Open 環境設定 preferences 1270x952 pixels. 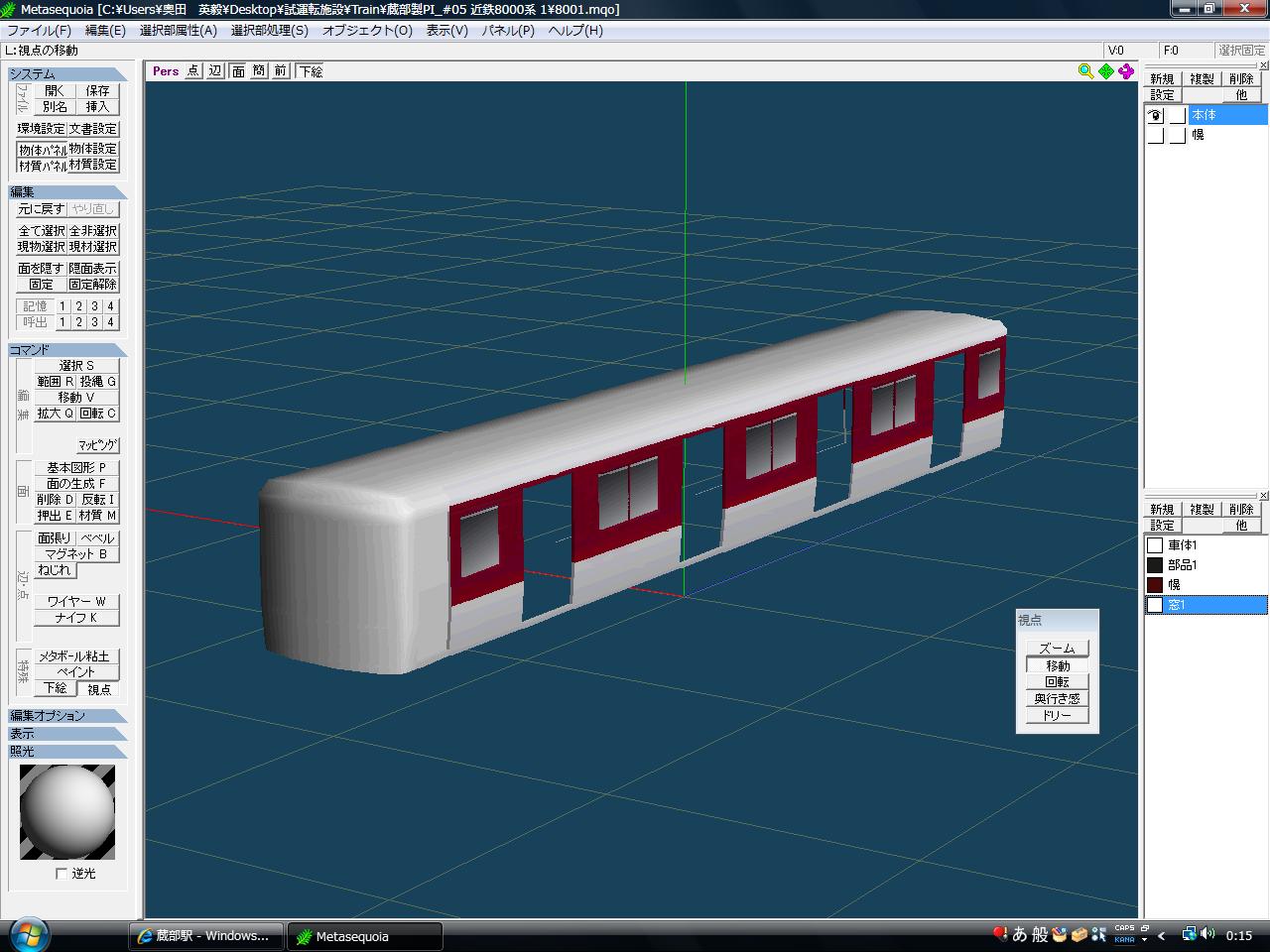click(x=42, y=129)
